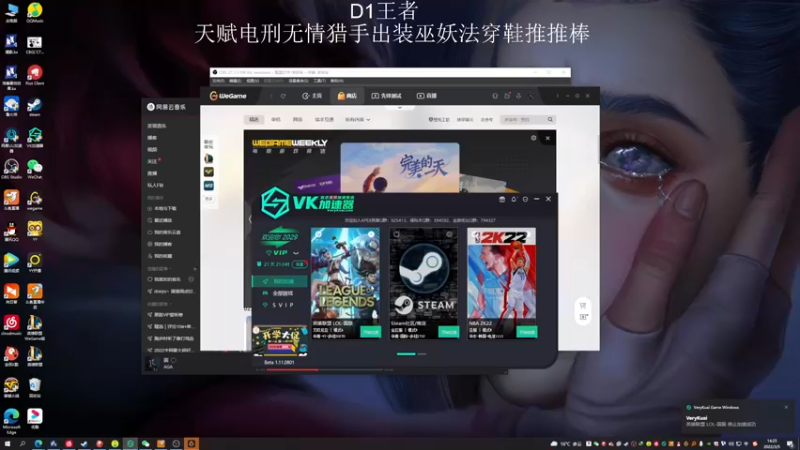800x450 pixels.
Task: Open the Steam desktop shortcut
Action: pos(35,107)
